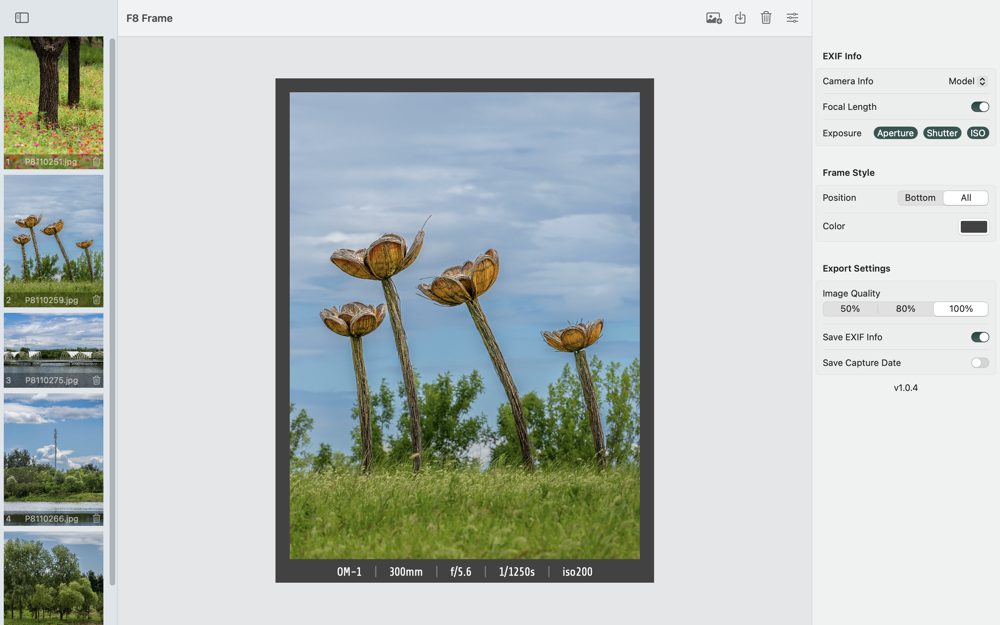Click the iso200 text on frame
1000x625 pixels.
tap(577, 571)
